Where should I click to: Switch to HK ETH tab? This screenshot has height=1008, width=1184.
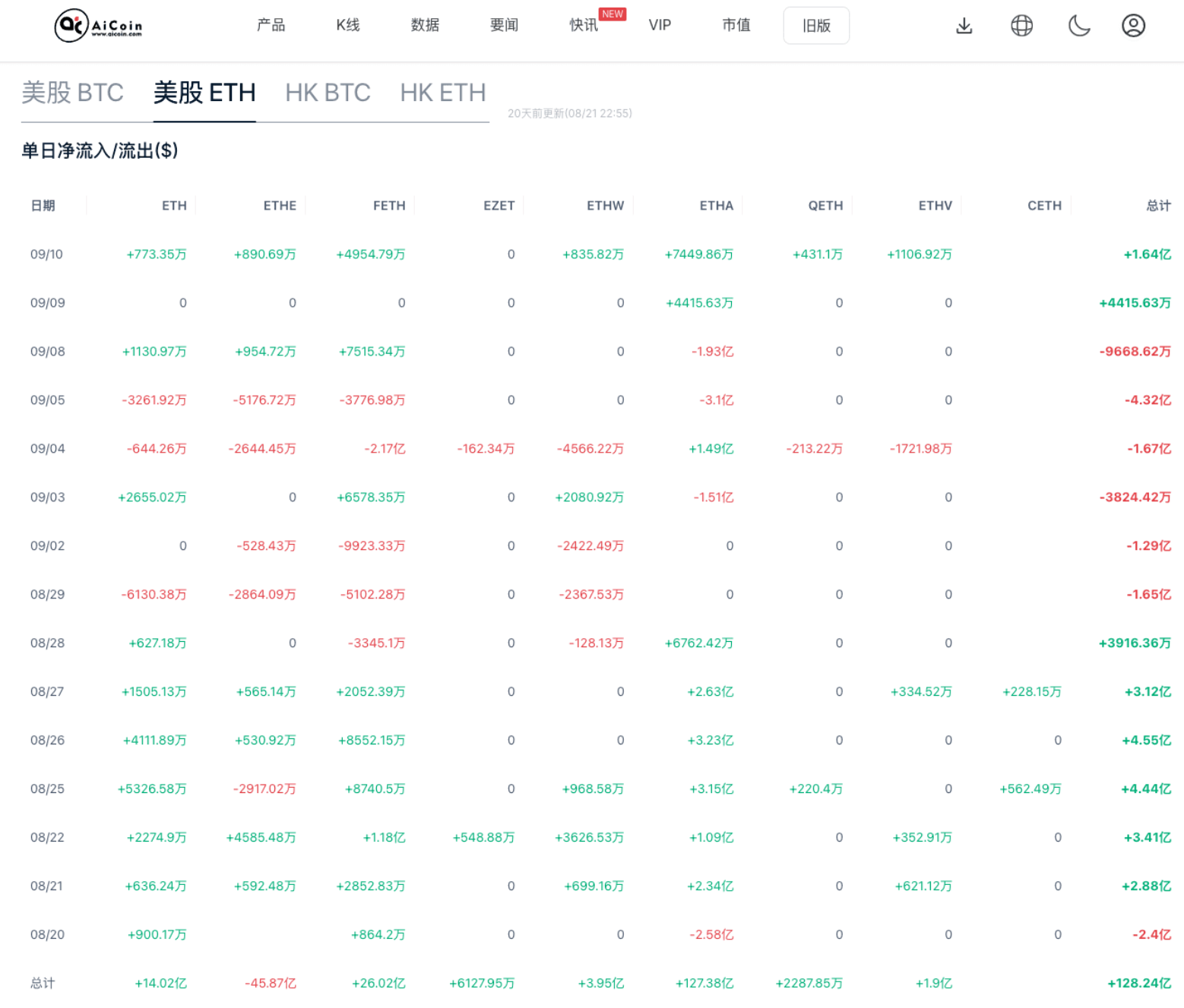click(x=443, y=93)
